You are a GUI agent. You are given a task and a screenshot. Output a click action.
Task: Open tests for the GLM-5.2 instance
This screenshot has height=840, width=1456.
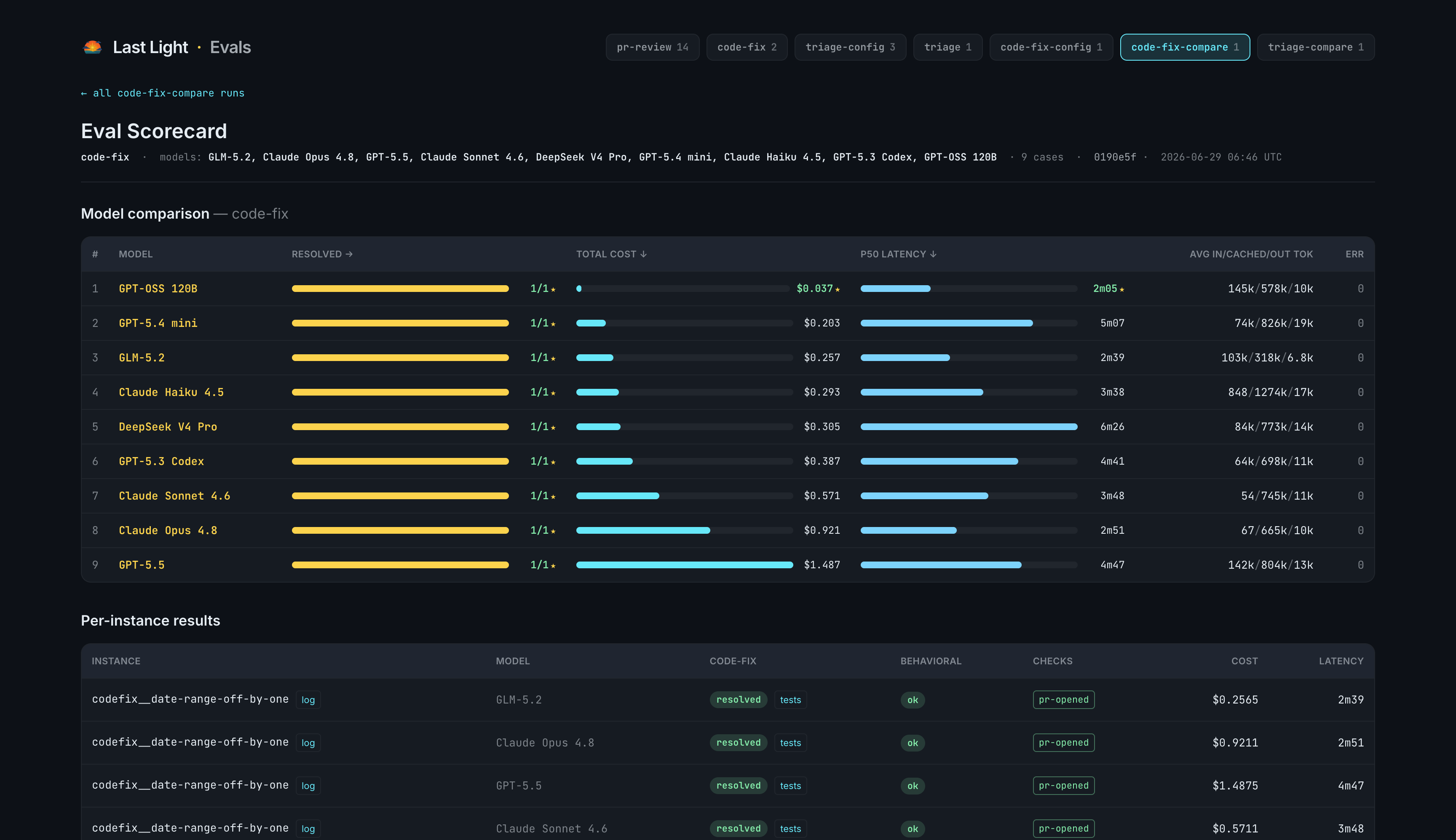[790, 700]
